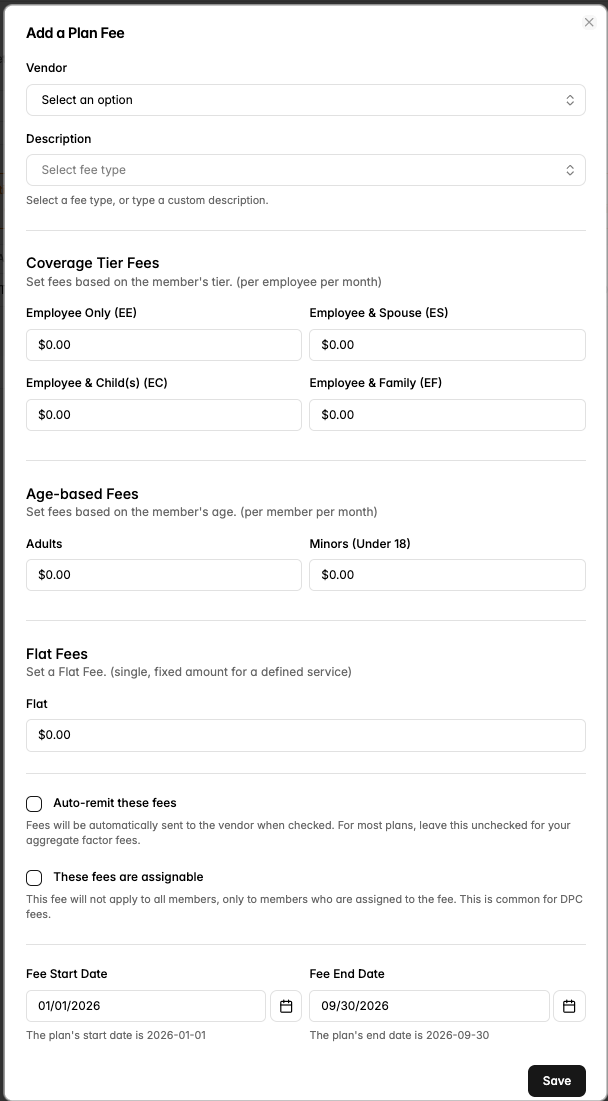
Task: Select the Employee & Child(s) (EC) input
Action: click(164, 415)
